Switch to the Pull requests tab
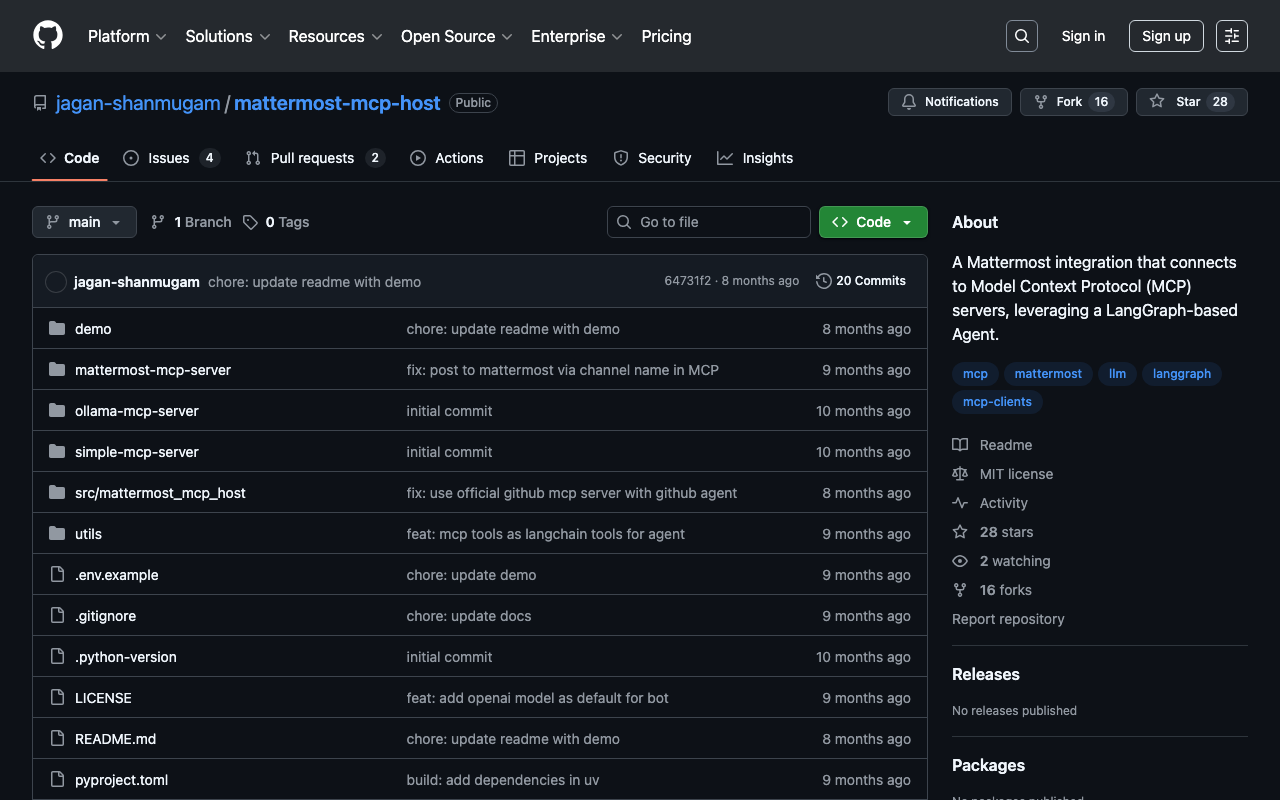The height and width of the screenshot is (800, 1280). (312, 158)
